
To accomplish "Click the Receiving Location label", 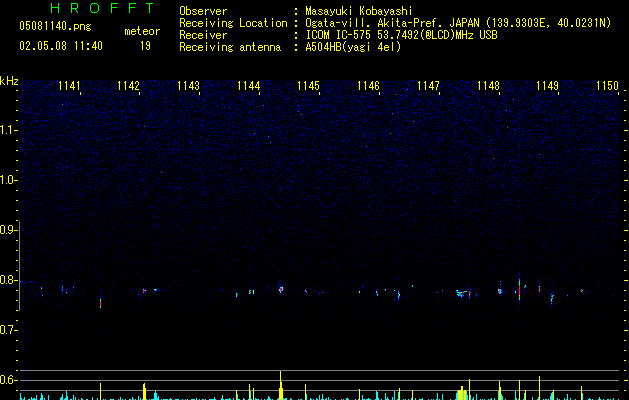I will pyautogui.click(x=233, y=23).
